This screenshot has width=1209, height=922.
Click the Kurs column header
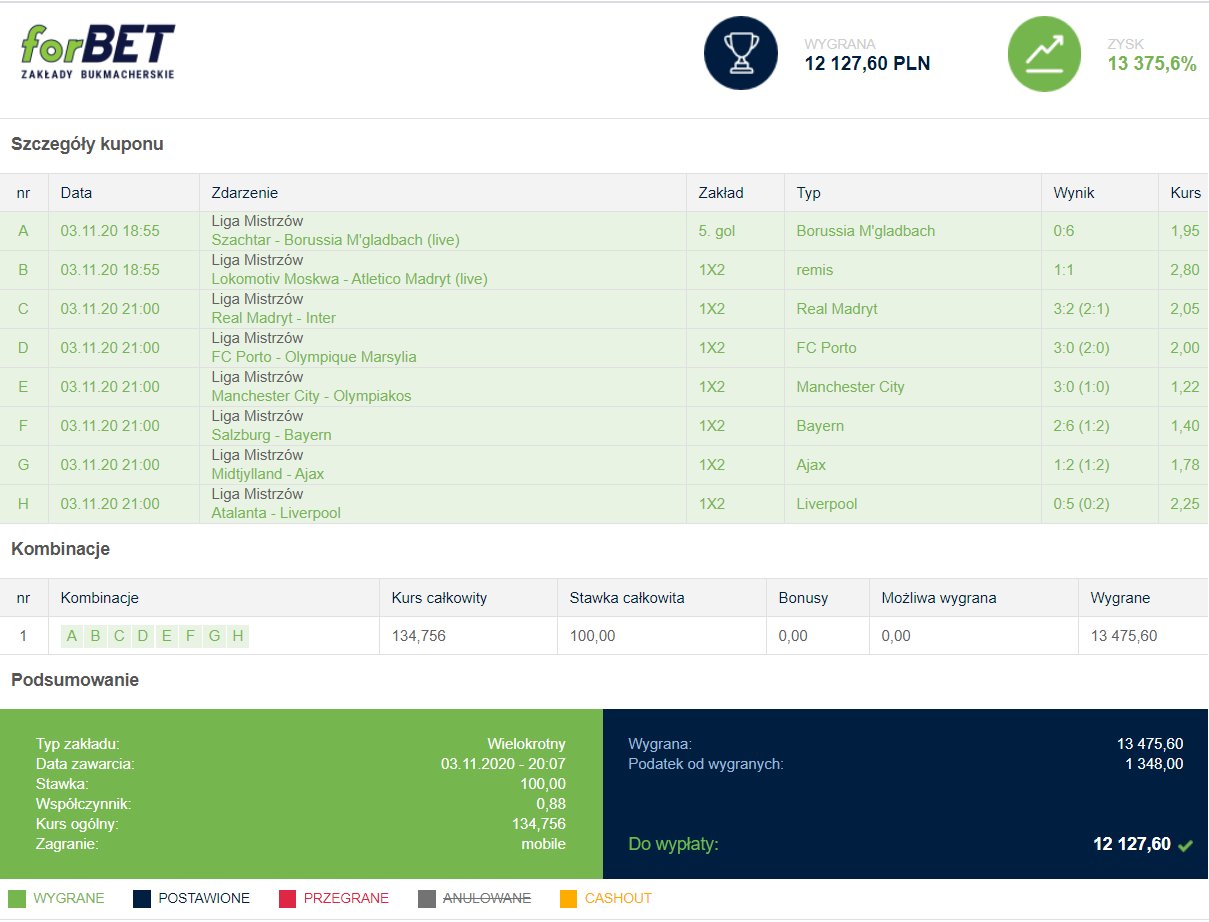1185,193
